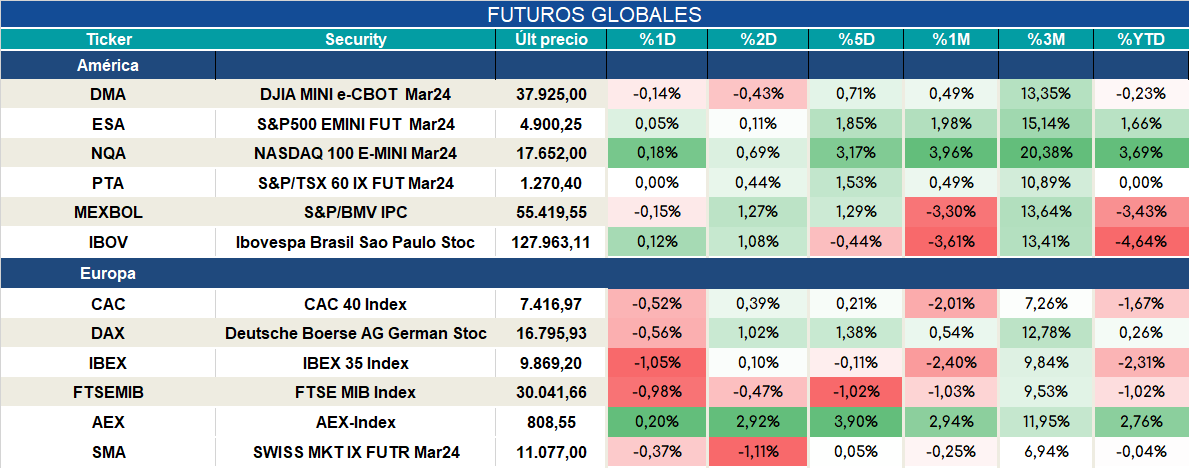1189x468 pixels.
Task: Click the red -4,64% IBOV YTD cell
Action: pyautogui.click(x=1141, y=242)
